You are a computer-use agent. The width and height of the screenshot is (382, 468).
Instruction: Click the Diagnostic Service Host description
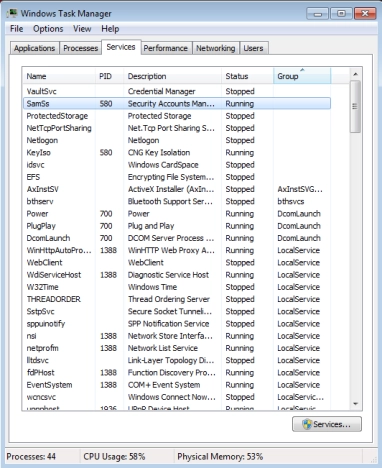[168, 275]
